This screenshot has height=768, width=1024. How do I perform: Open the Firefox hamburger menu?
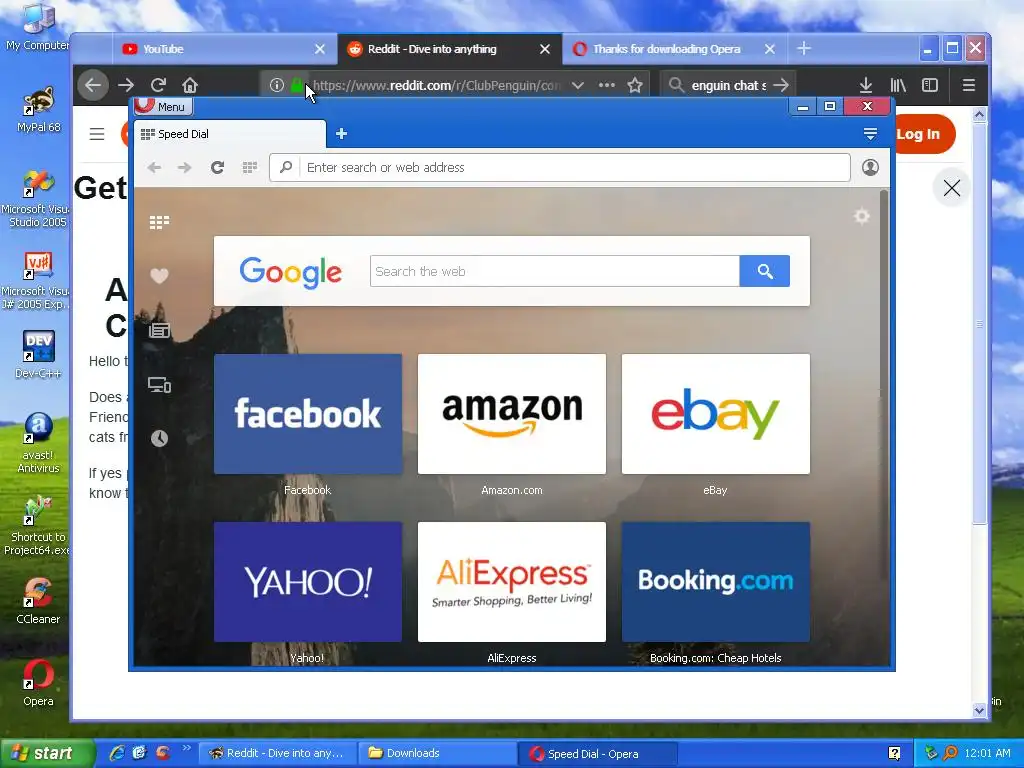pos(968,85)
